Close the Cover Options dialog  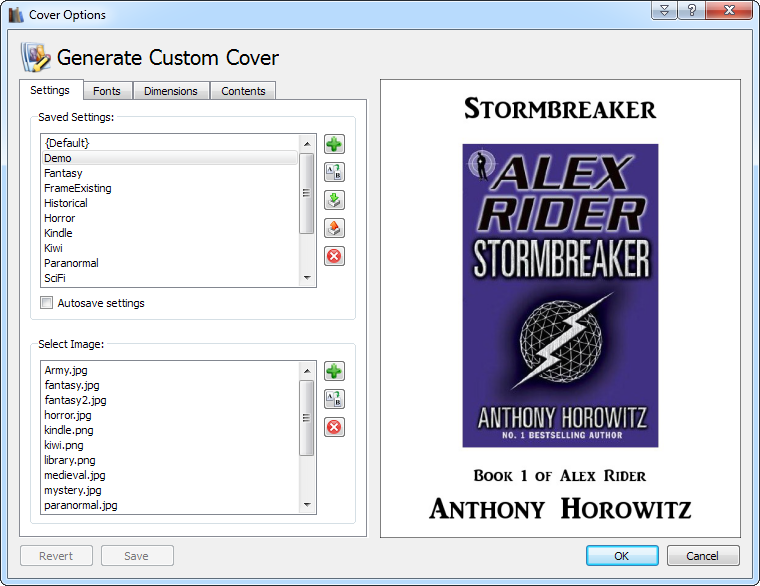click(729, 10)
